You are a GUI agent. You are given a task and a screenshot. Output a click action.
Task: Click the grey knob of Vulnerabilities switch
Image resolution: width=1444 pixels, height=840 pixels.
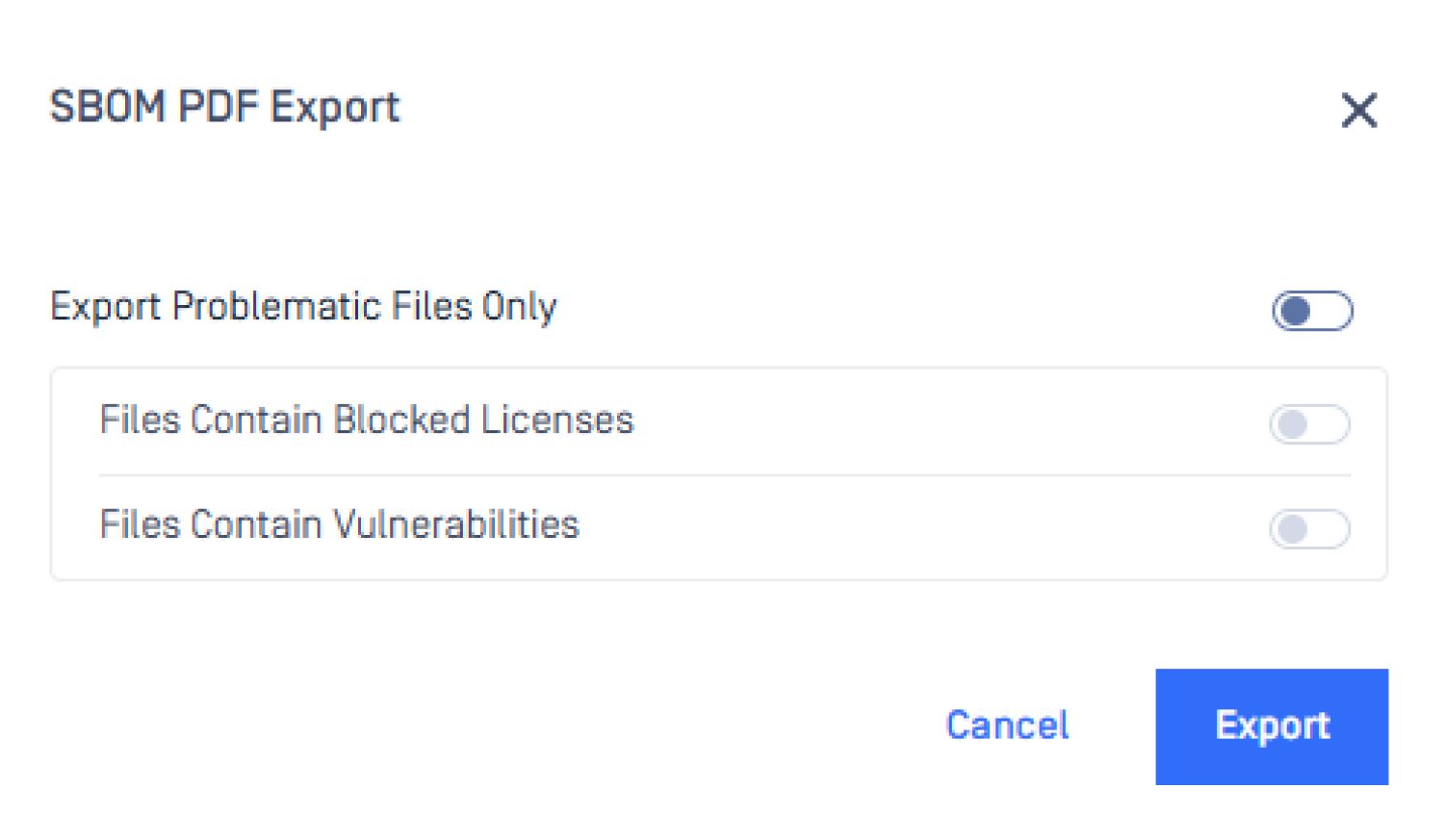(1292, 528)
